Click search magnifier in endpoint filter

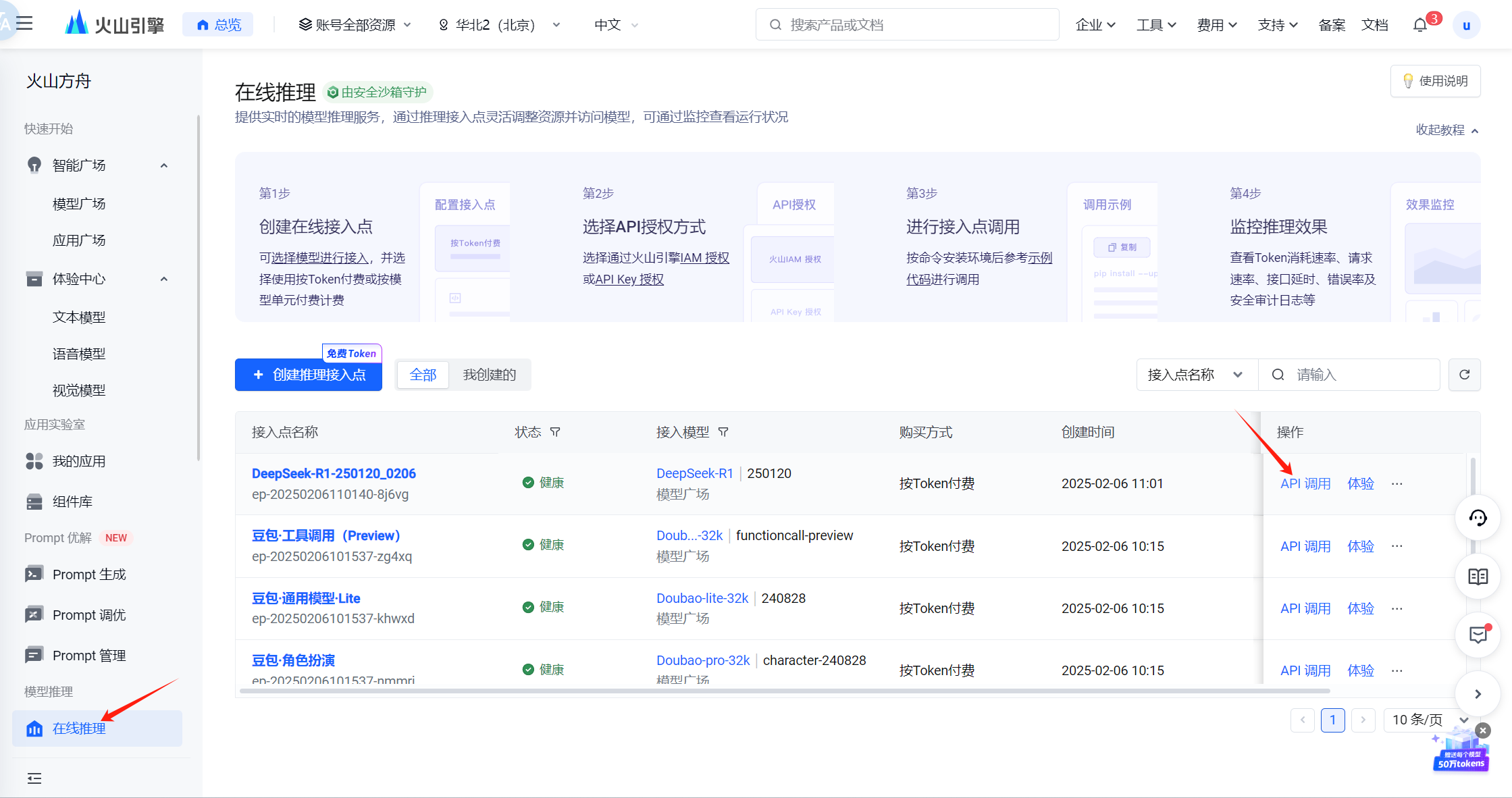pyautogui.click(x=1278, y=375)
